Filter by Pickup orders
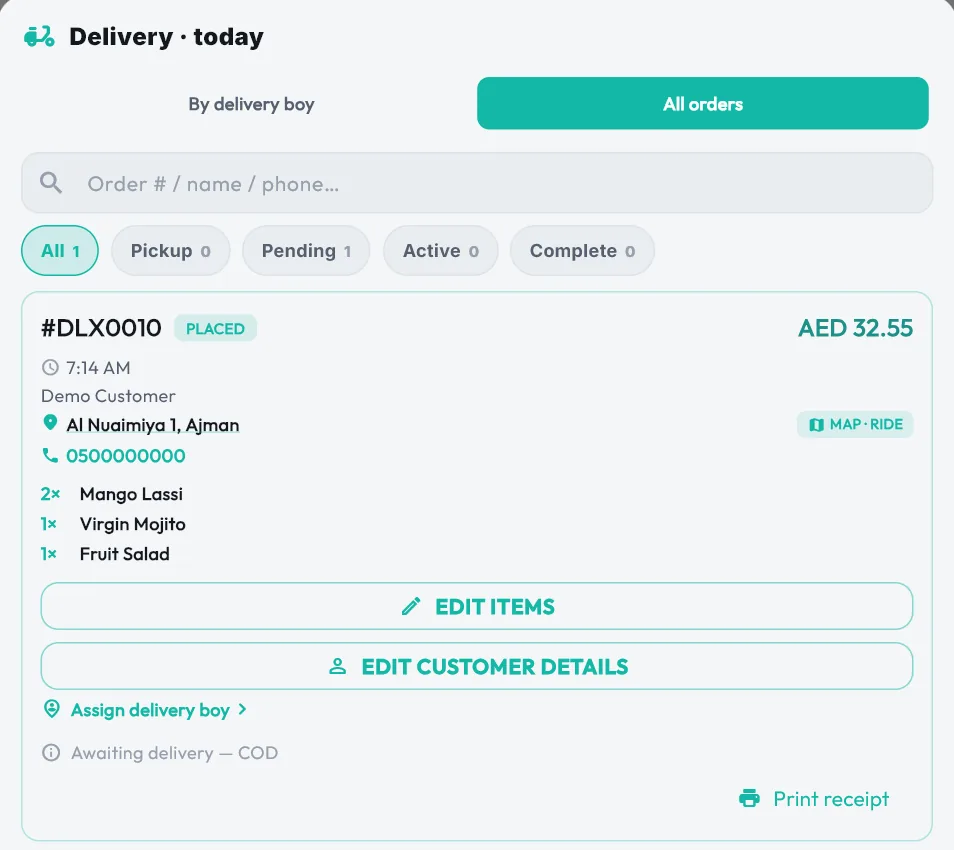Viewport: 954px width, 850px height. pyautogui.click(x=170, y=251)
